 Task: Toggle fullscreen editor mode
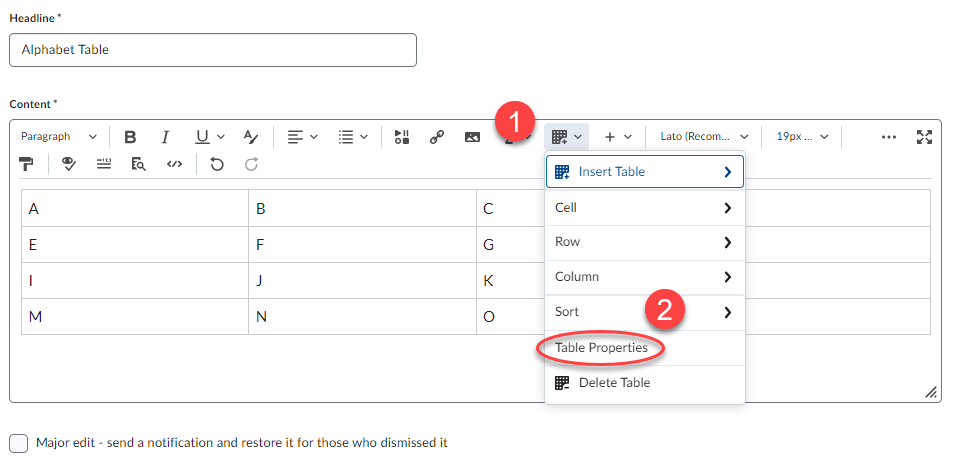(924, 136)
